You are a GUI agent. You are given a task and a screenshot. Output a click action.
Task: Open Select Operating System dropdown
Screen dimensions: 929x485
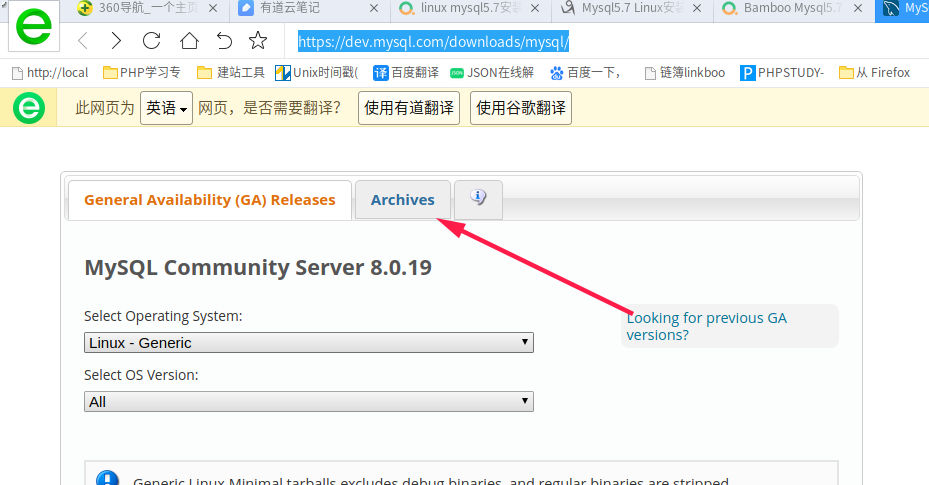click(x=309, y=343)
